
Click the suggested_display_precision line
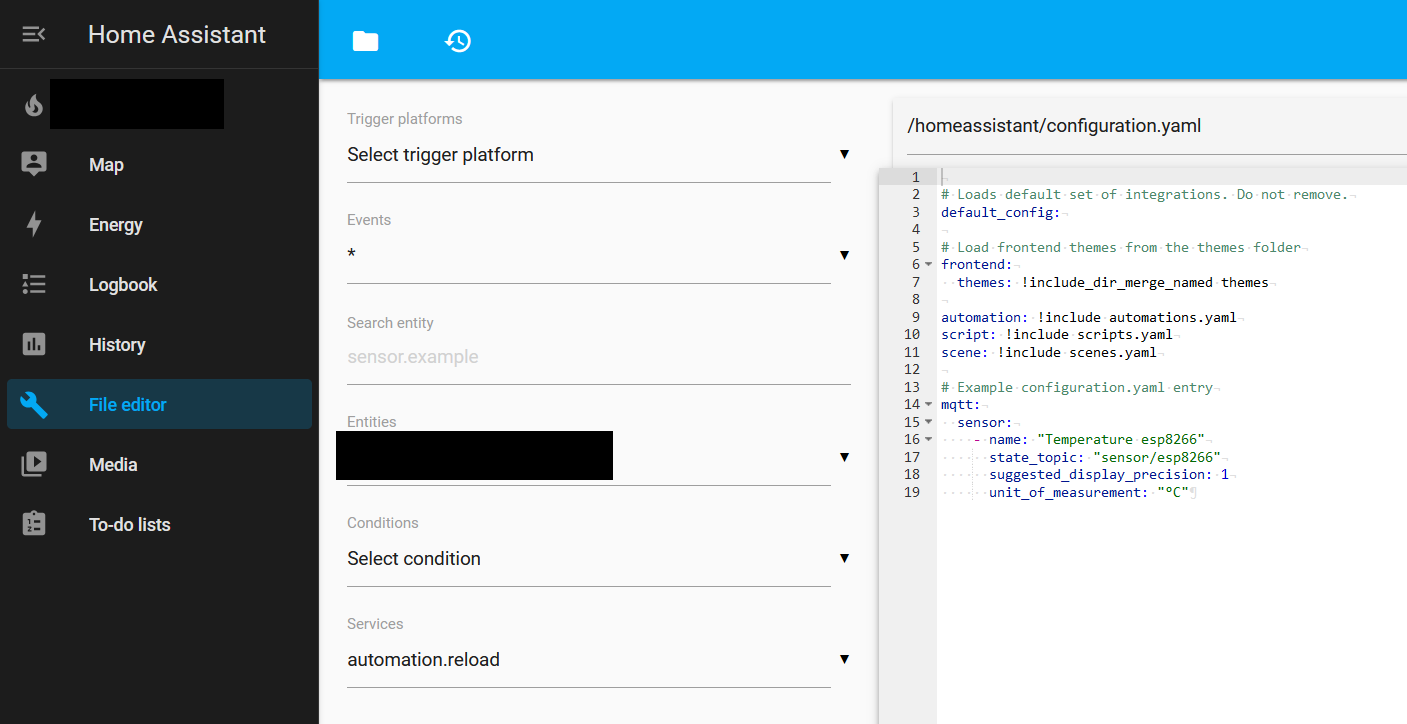coord(1109,474)
